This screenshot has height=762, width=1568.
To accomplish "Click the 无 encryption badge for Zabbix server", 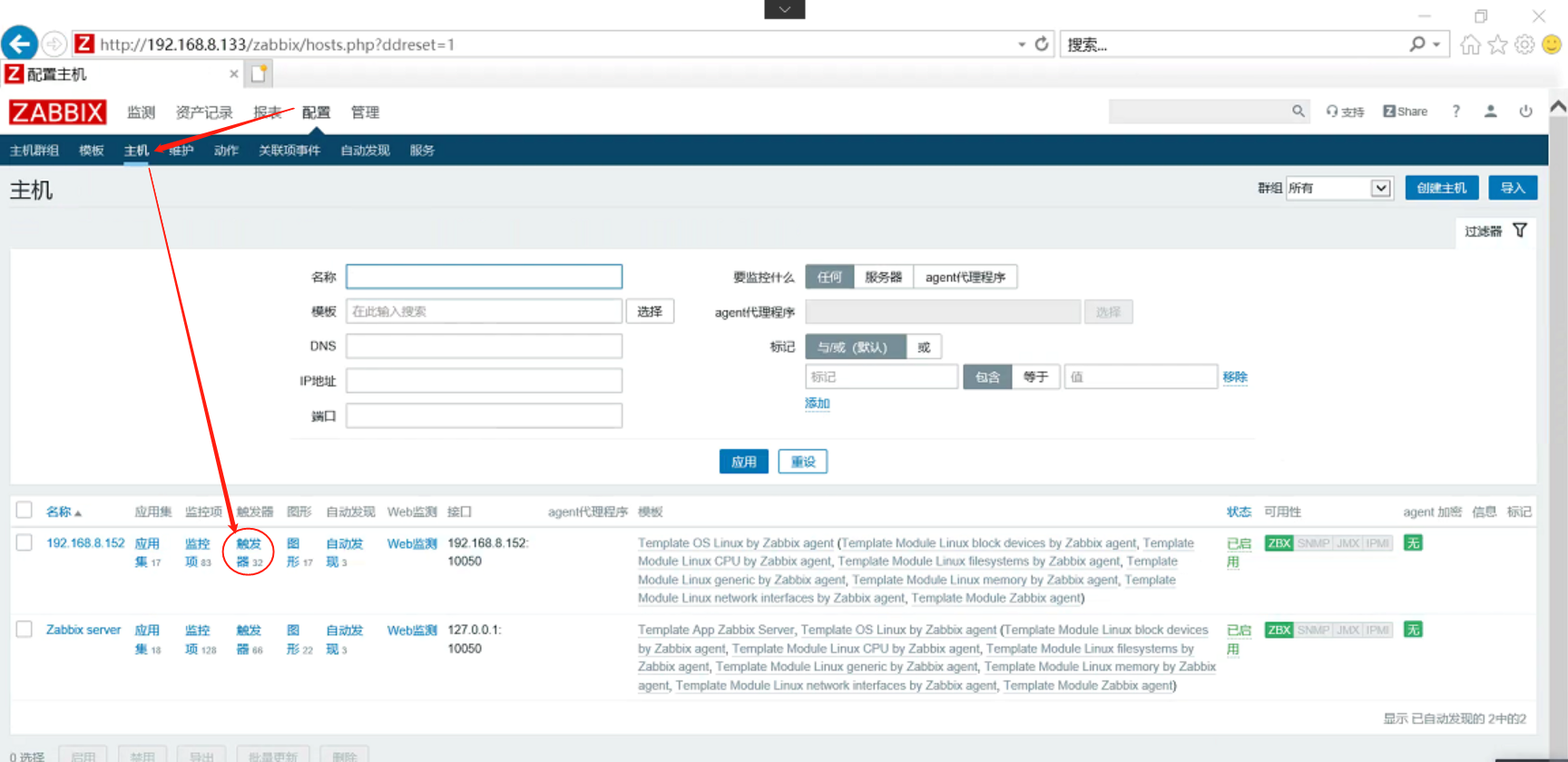I will [x=1413, y=630].
